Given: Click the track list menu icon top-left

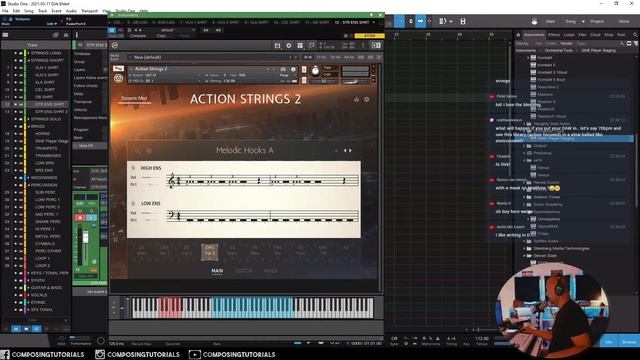Looking at the screenshot, I should point(5,35).
